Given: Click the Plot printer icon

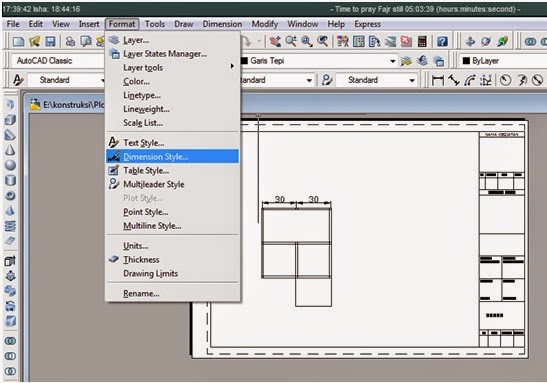Looking at the screenshot, I should (x=70, y=42).
